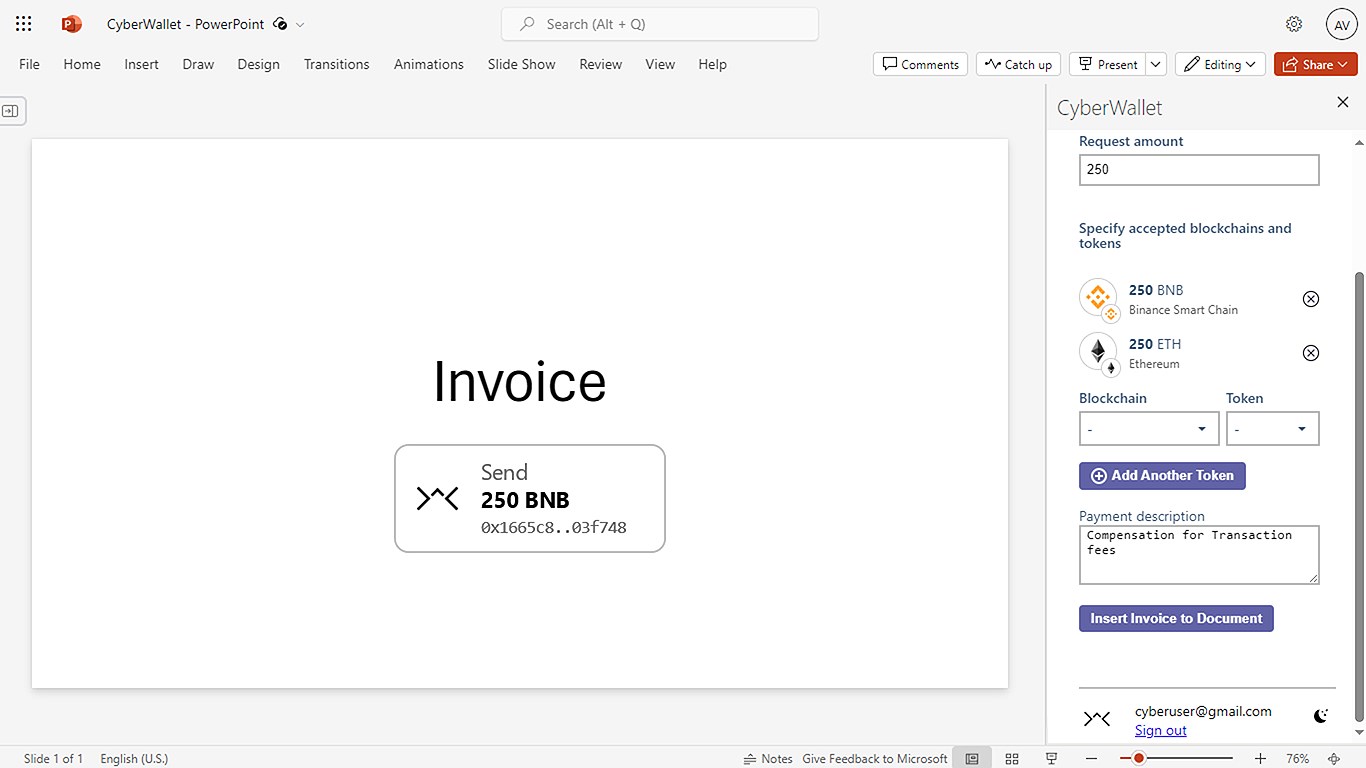This screenshot has width=1366, height=768.
Task: Click the address 0x1665c8..03f748
Action: coord(554,528)
